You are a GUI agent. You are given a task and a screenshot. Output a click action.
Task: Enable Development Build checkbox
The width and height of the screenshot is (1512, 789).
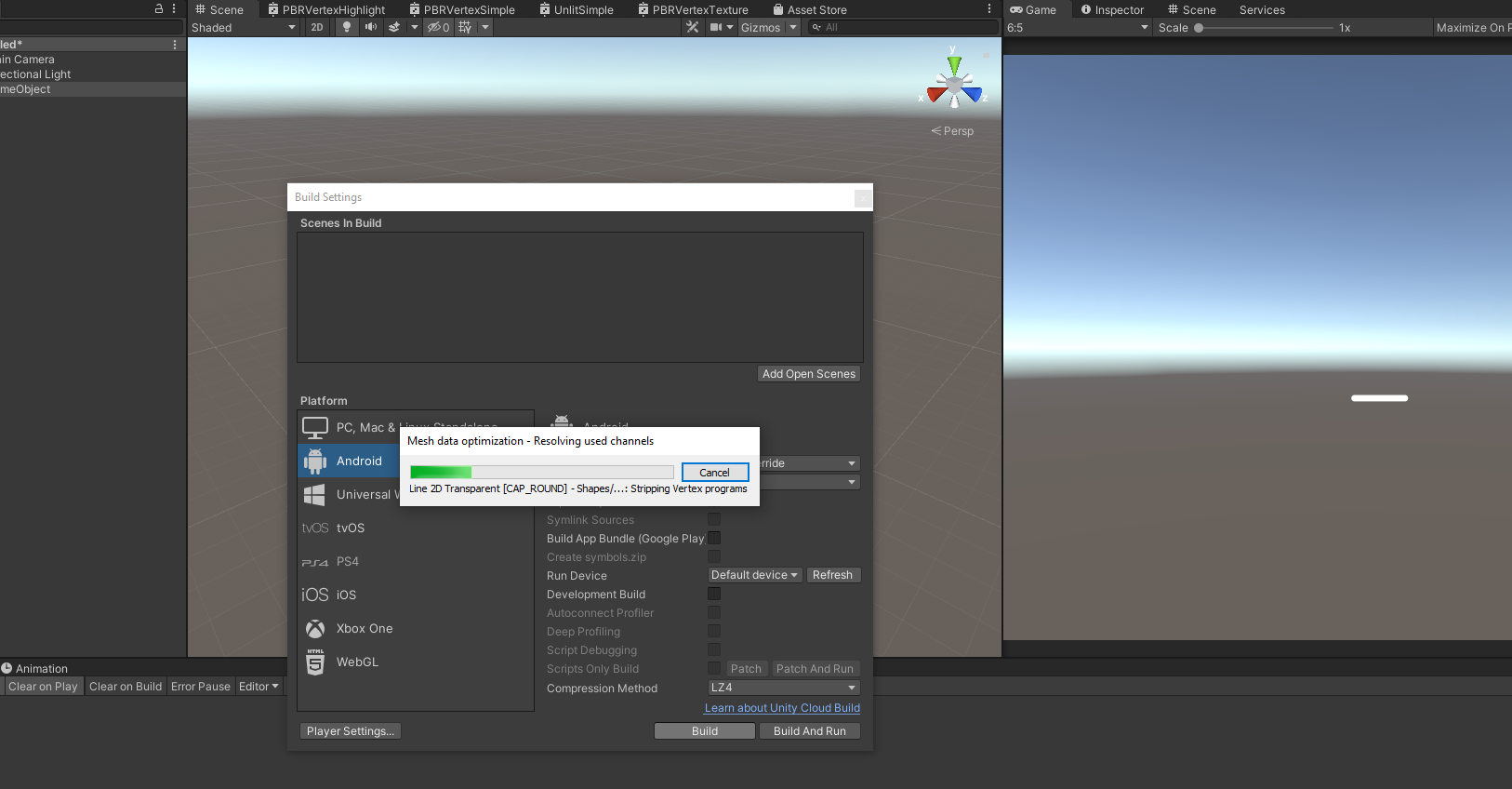(714, 594)
